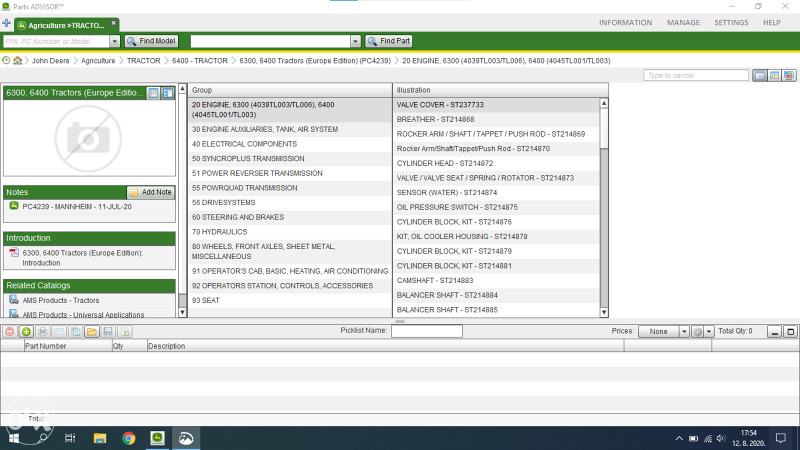
Task: Open picklist with the yellow folder icon
Action: click(x=91, y=332)
